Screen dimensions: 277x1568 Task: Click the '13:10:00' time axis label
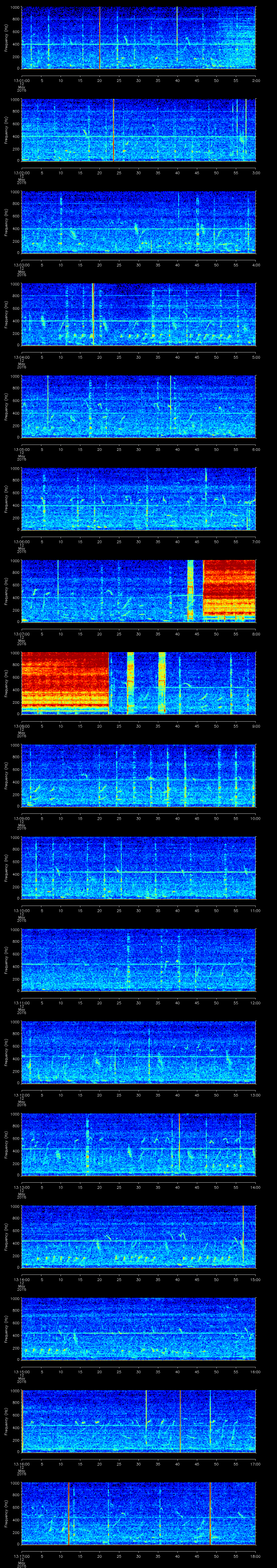[21, 910]
